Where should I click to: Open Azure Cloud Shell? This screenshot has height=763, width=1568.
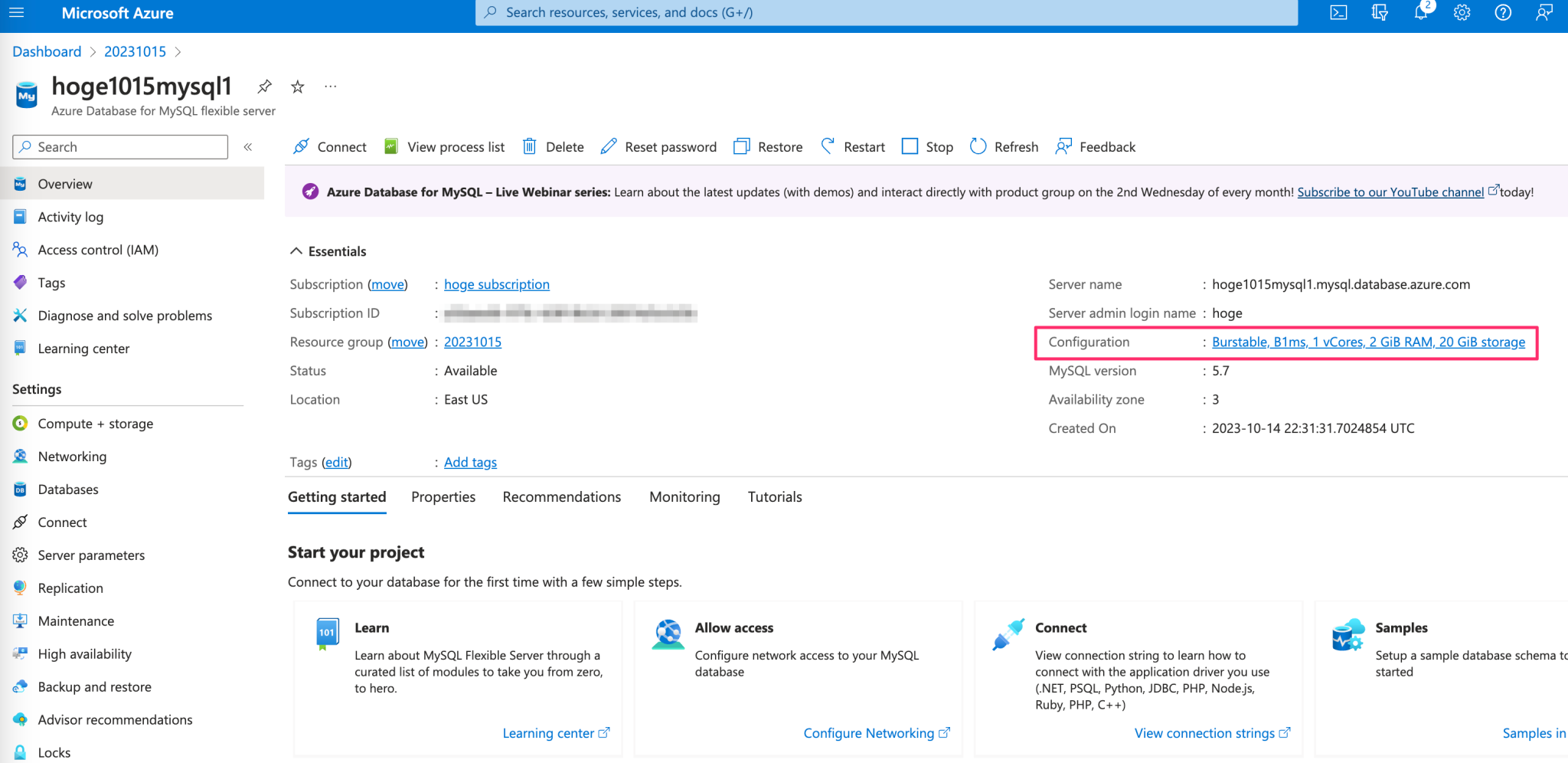coord(1337,12)
